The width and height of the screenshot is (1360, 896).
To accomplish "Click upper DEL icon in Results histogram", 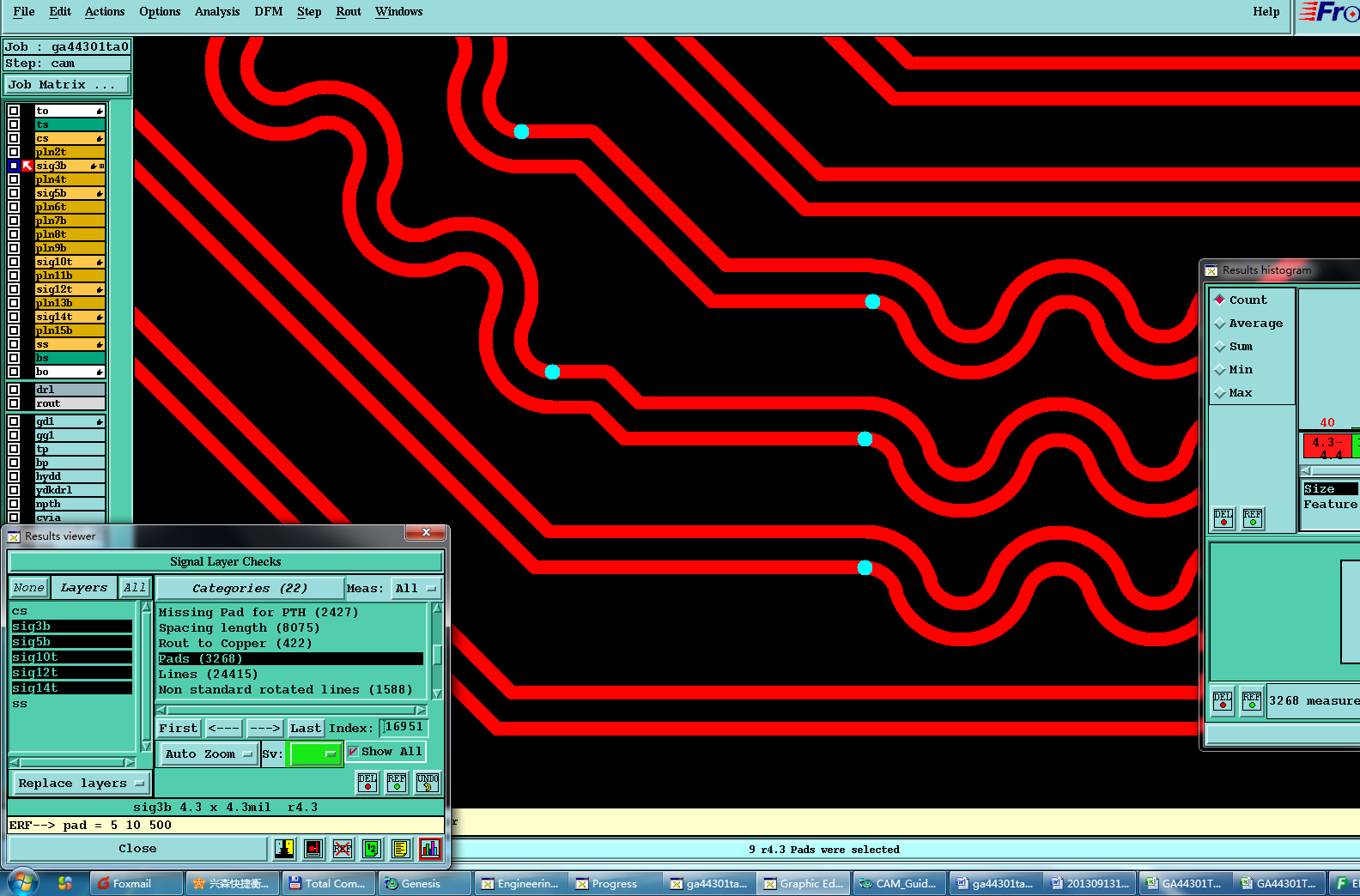I will (x=1223, y=518).
